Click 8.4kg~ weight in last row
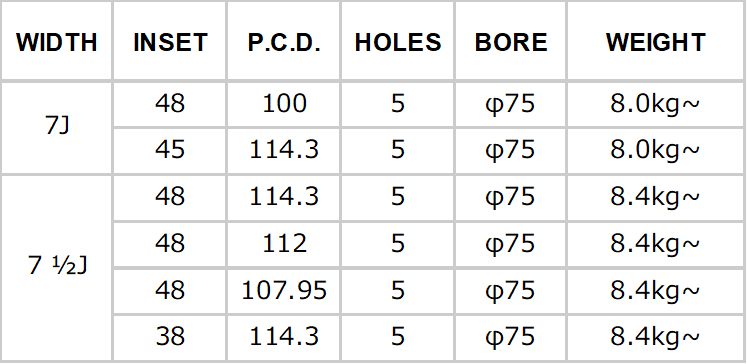The image size is (747, 364). [x=656, y=337]
